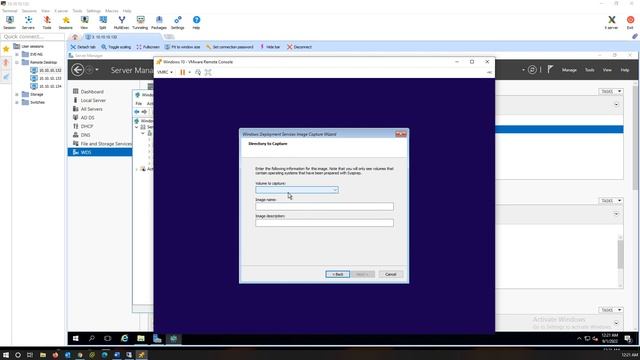The height and width of the screenshot is (360, 640).
Task: Click the remote Start button in Server taskbar
Action: [x=76, y=338]
